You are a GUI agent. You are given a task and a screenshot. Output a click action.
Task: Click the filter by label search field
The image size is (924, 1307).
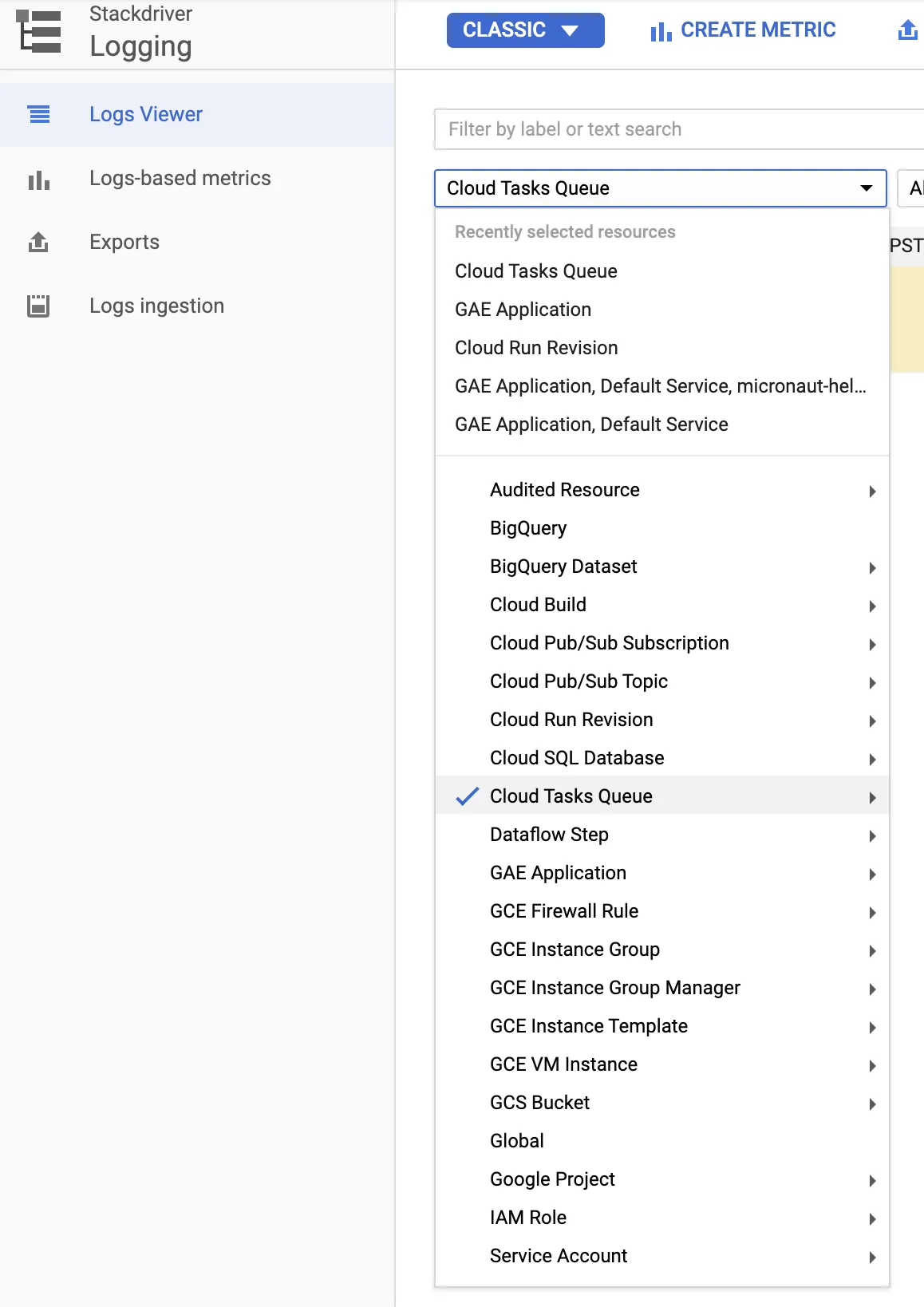(678, 129)
